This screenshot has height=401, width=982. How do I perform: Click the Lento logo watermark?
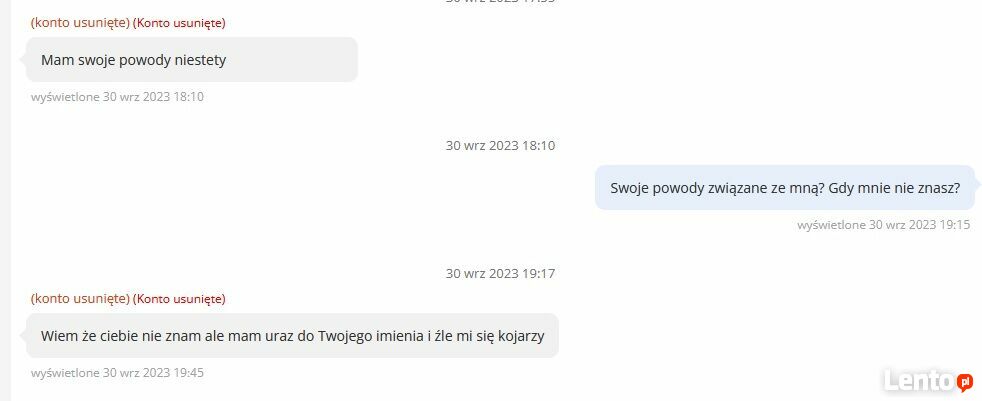[928, 381]
